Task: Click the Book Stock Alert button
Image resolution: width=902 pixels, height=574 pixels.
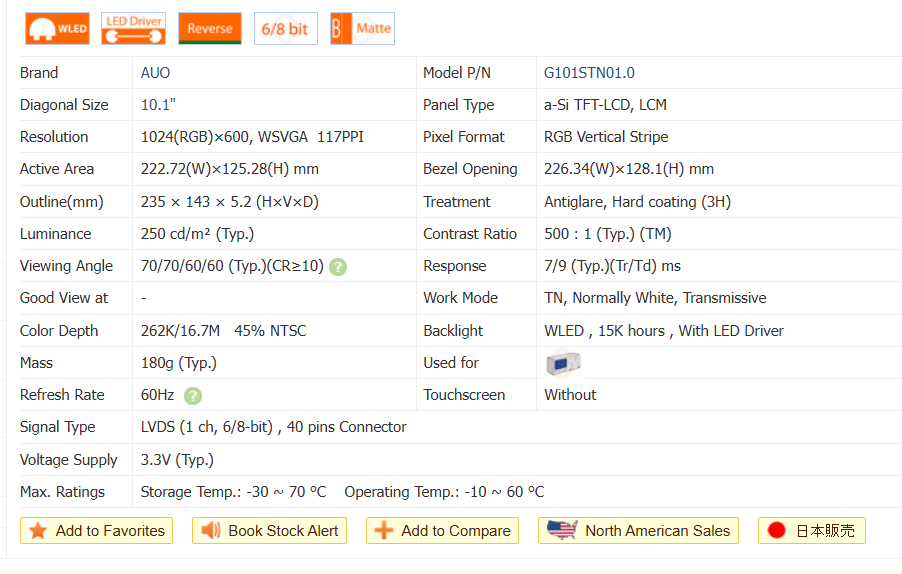Action: (x=269, y=531)
